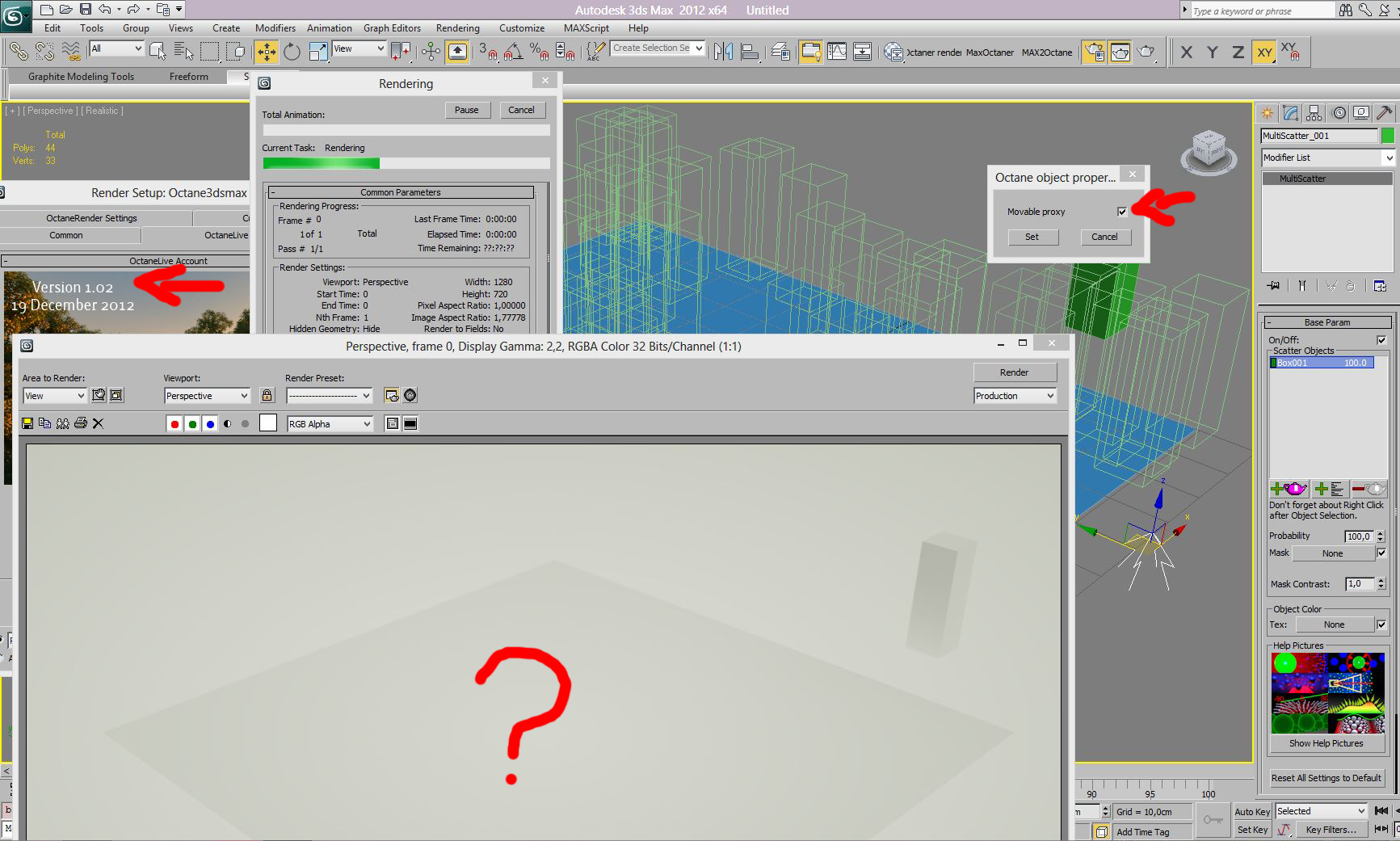Image resolution: width=1400 pixels, height=841 pixels.
Task: Switch to the Hierarchy command panel
Action: point(1314,113)
